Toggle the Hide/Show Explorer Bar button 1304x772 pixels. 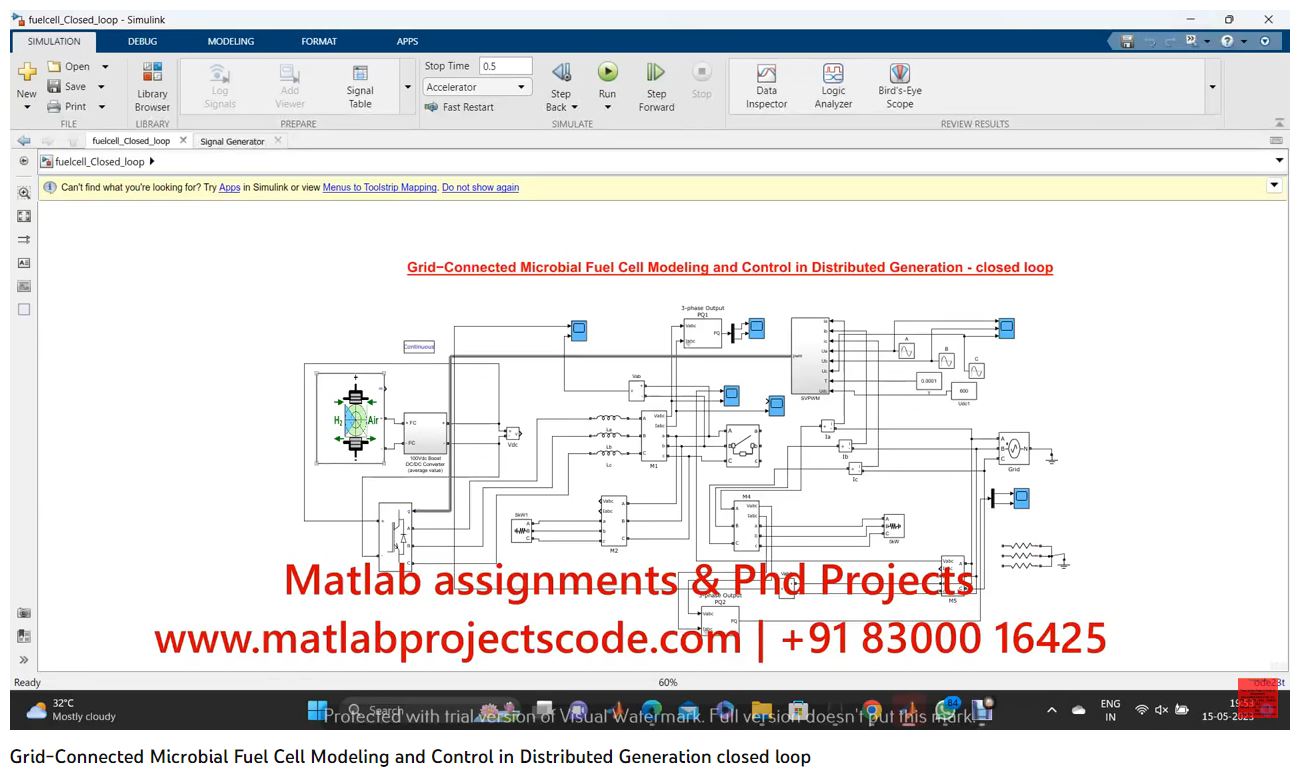[x=24, y=161]
